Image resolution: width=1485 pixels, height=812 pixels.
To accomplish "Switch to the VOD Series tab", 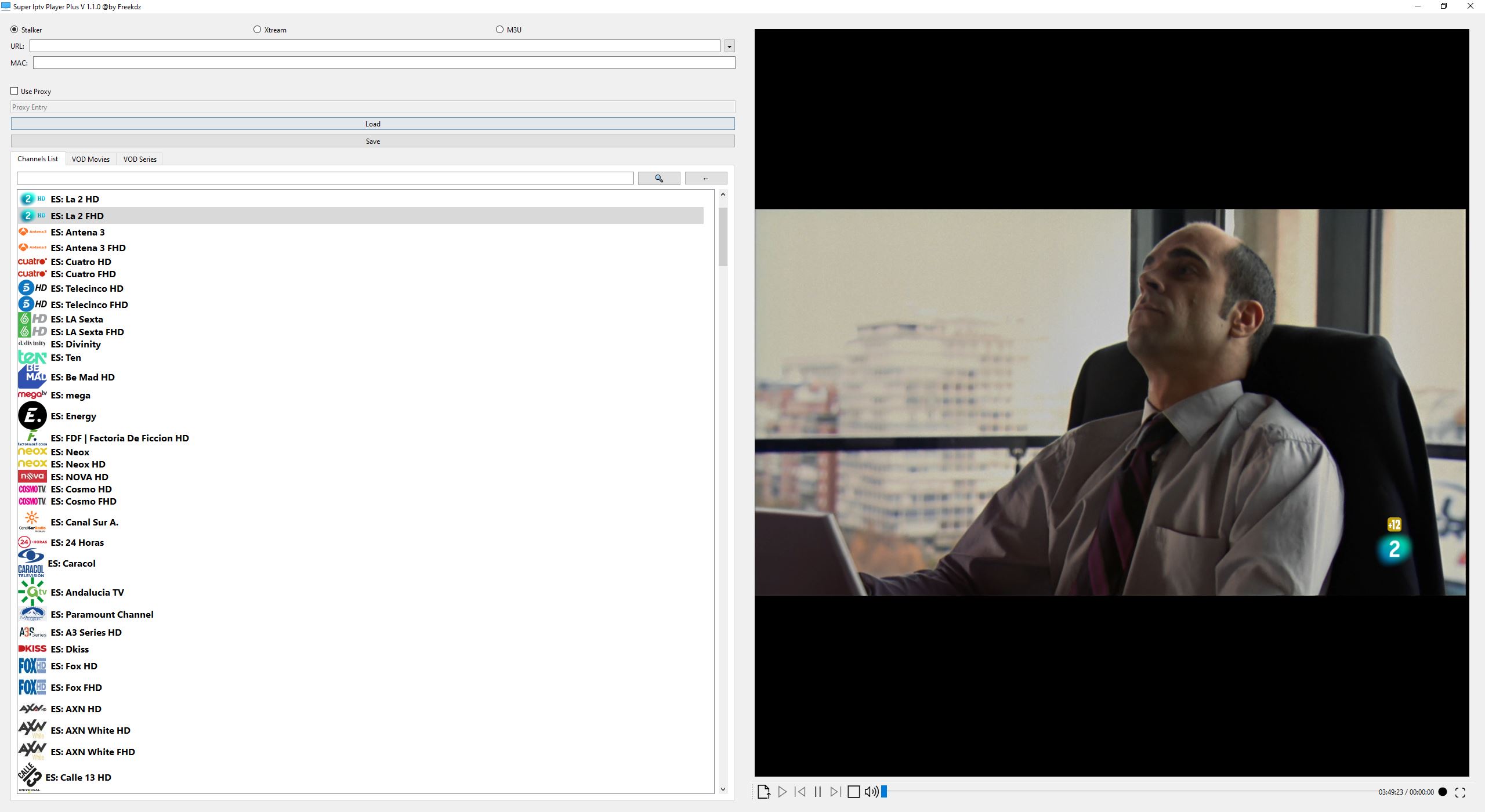I will click(140, 159).
